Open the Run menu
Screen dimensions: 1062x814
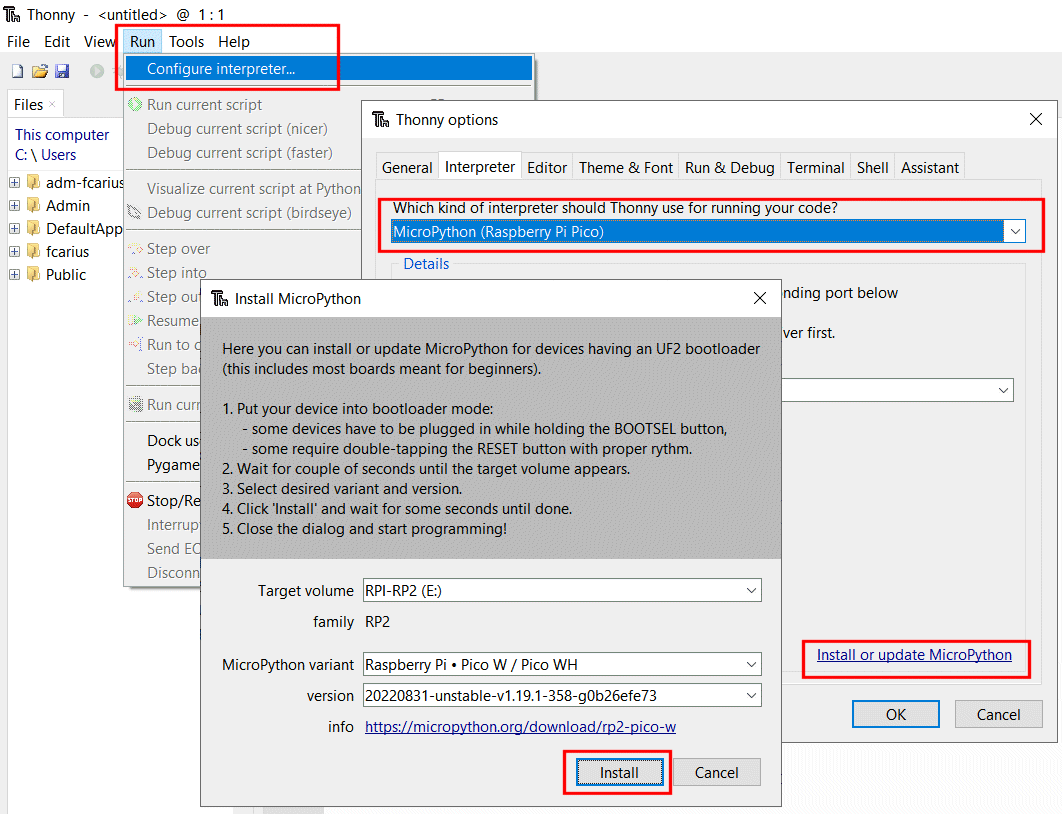point(142,42)
